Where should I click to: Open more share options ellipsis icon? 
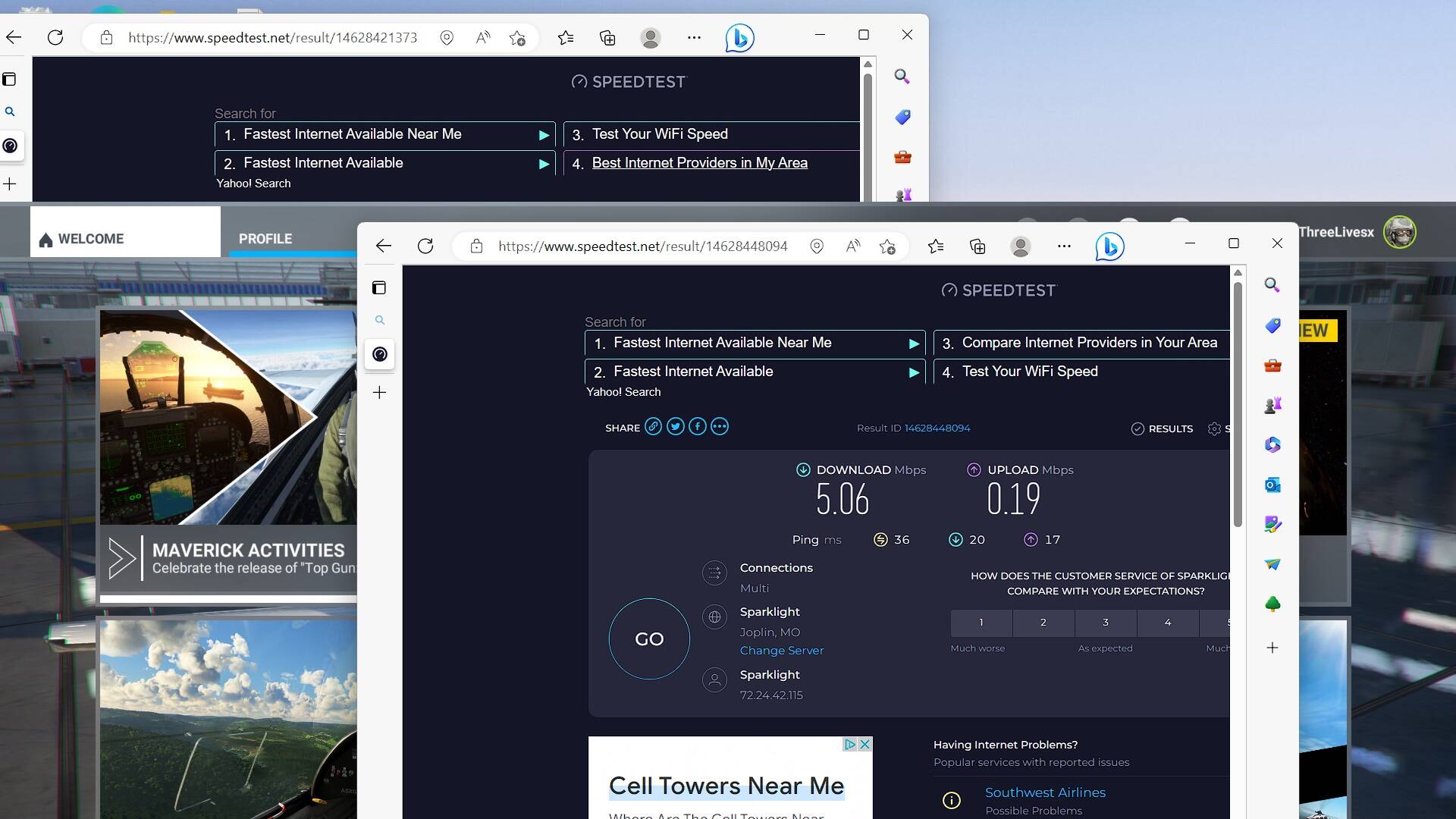[720, 426]
